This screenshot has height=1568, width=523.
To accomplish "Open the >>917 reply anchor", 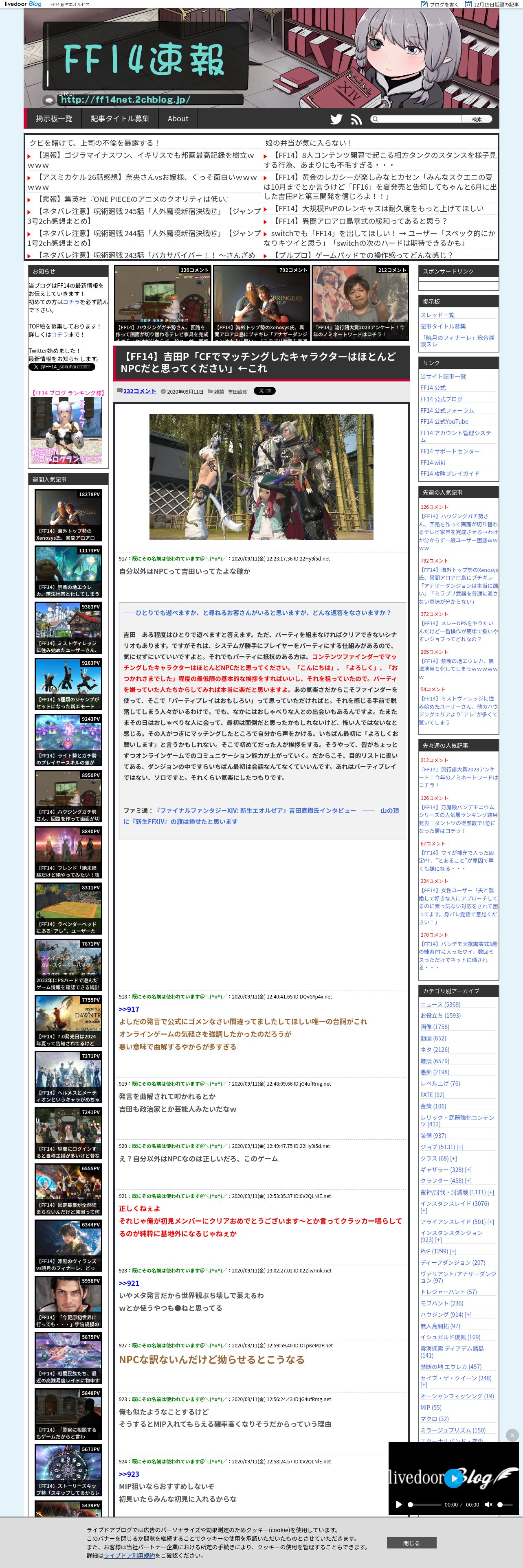I will pos(129,1009).
